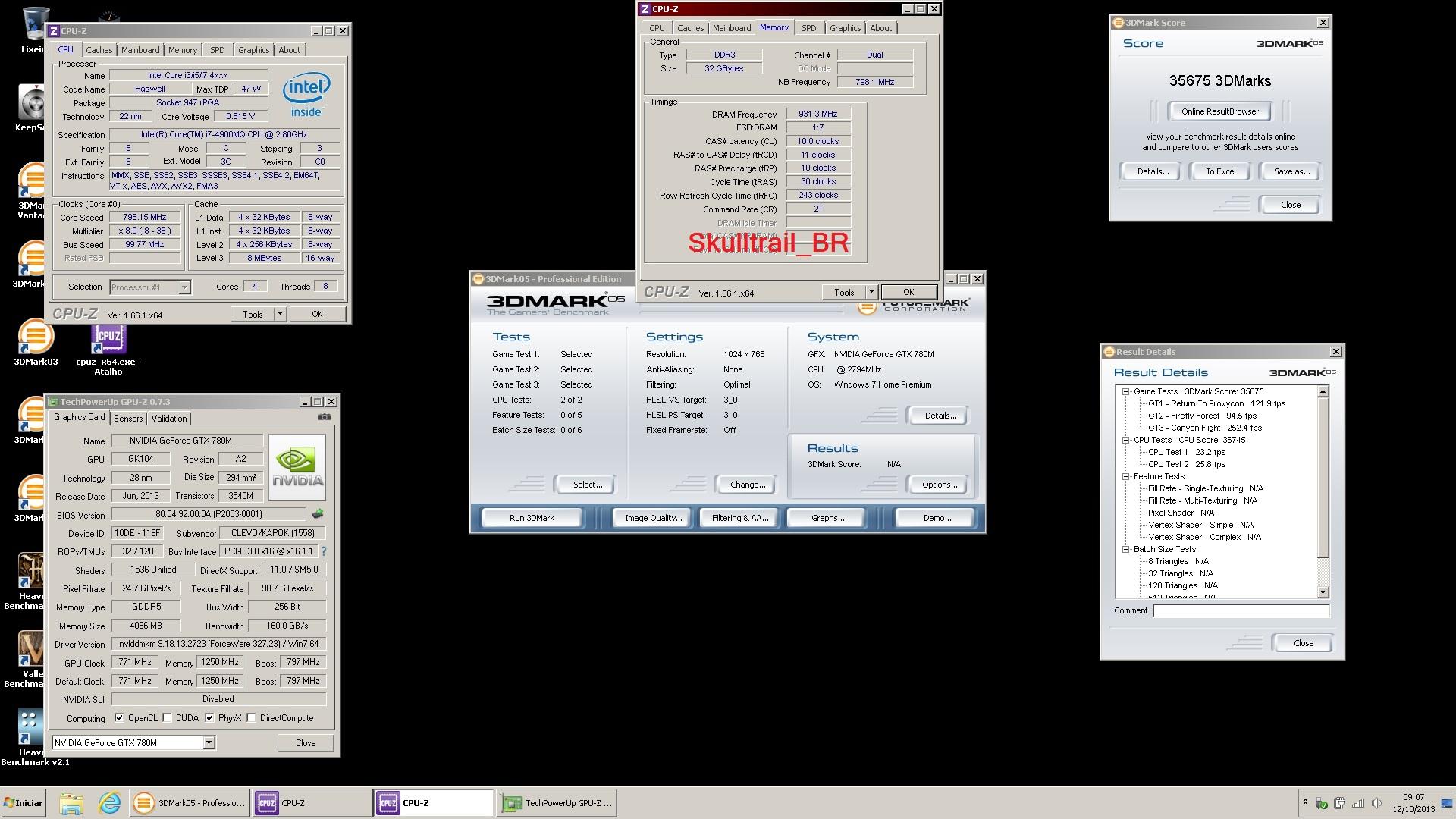Switch to Mainboard tab in left CPU-Z
Screen dimensions: 1456x819
140,50
